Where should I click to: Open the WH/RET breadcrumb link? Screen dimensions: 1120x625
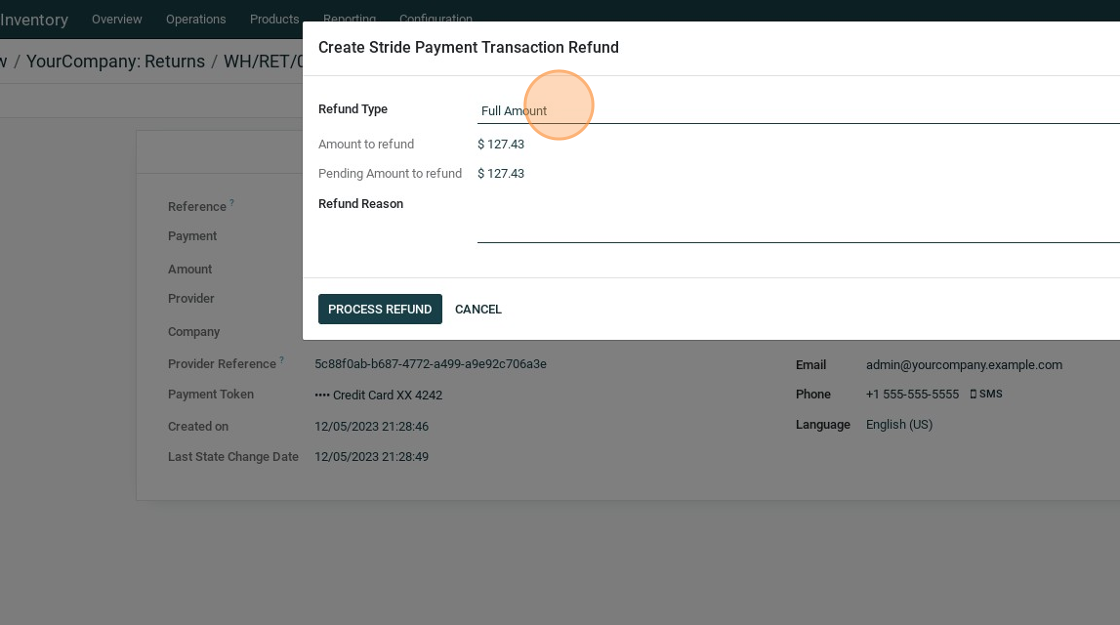click(x=262, y=61)
